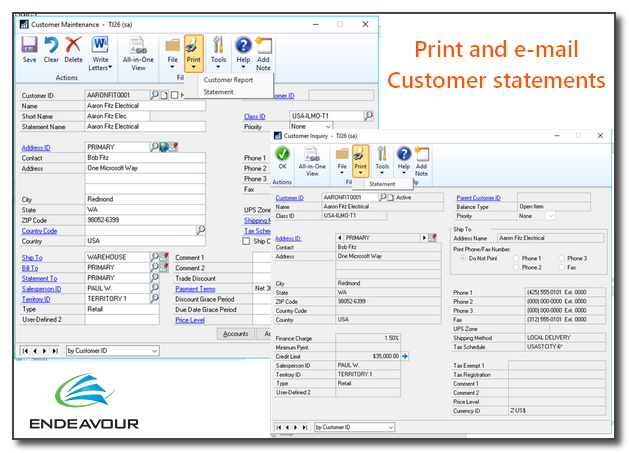Select Phone 1 radio in Customer Inquiry
This screenshot has height=453, width=629.
click(516, 258)
